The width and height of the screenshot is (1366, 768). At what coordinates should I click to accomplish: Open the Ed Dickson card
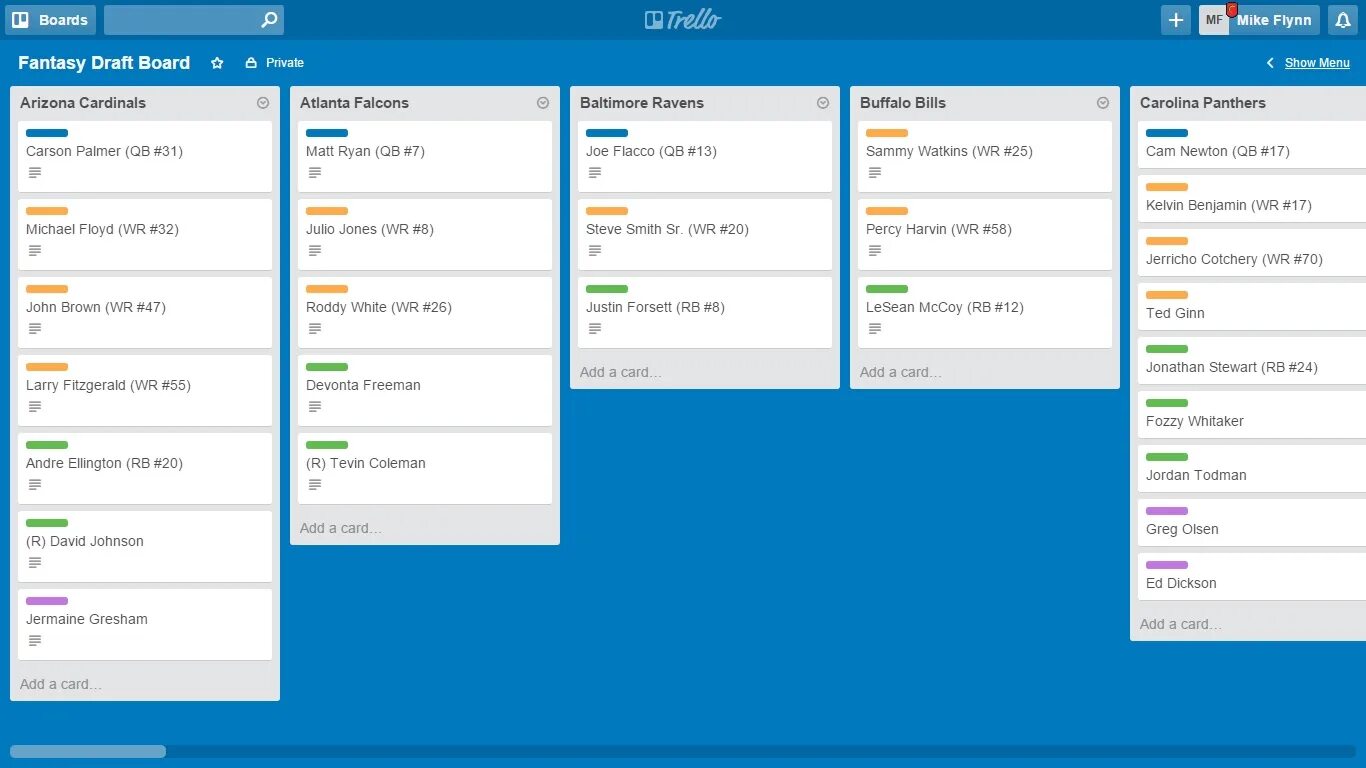[1252, 576]
